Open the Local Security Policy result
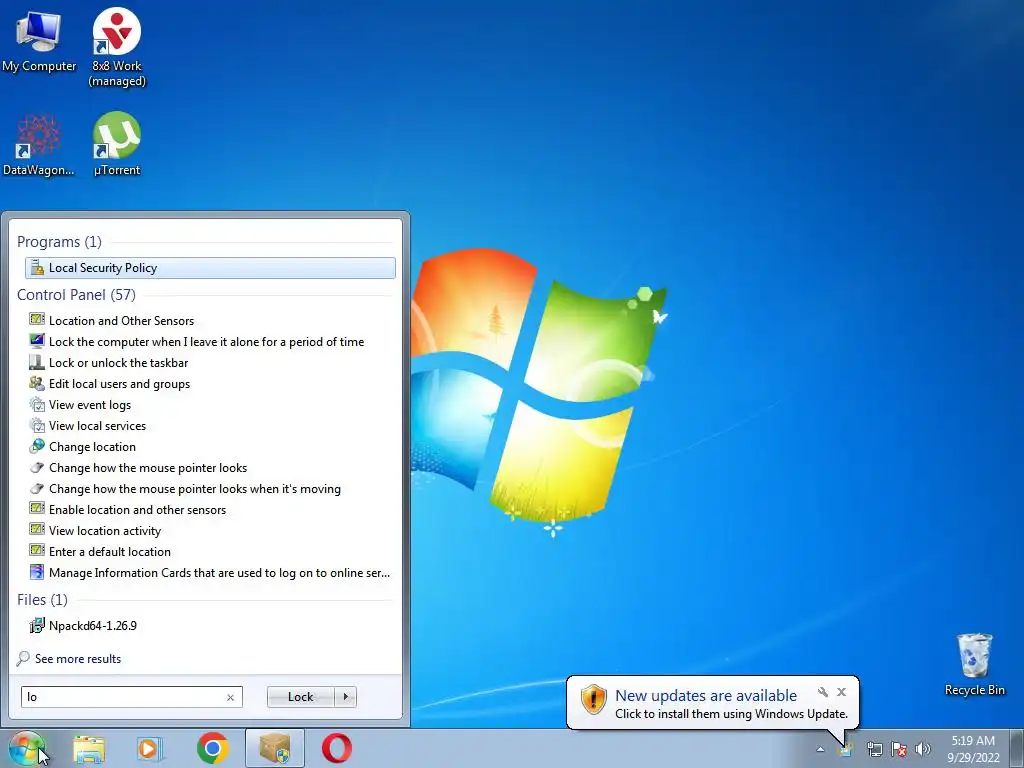The width and height of the screenshot is (1024, 768). coord(210,268)
